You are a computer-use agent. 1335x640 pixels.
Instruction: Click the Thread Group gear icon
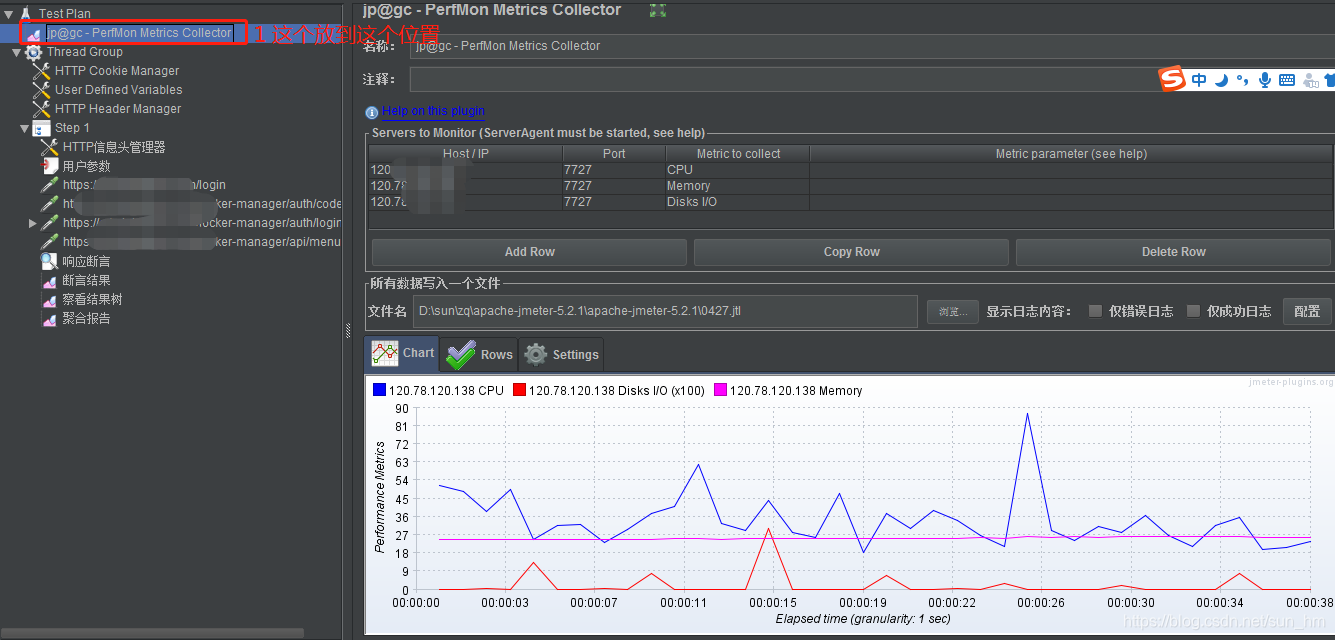click(x=33, y=52)
